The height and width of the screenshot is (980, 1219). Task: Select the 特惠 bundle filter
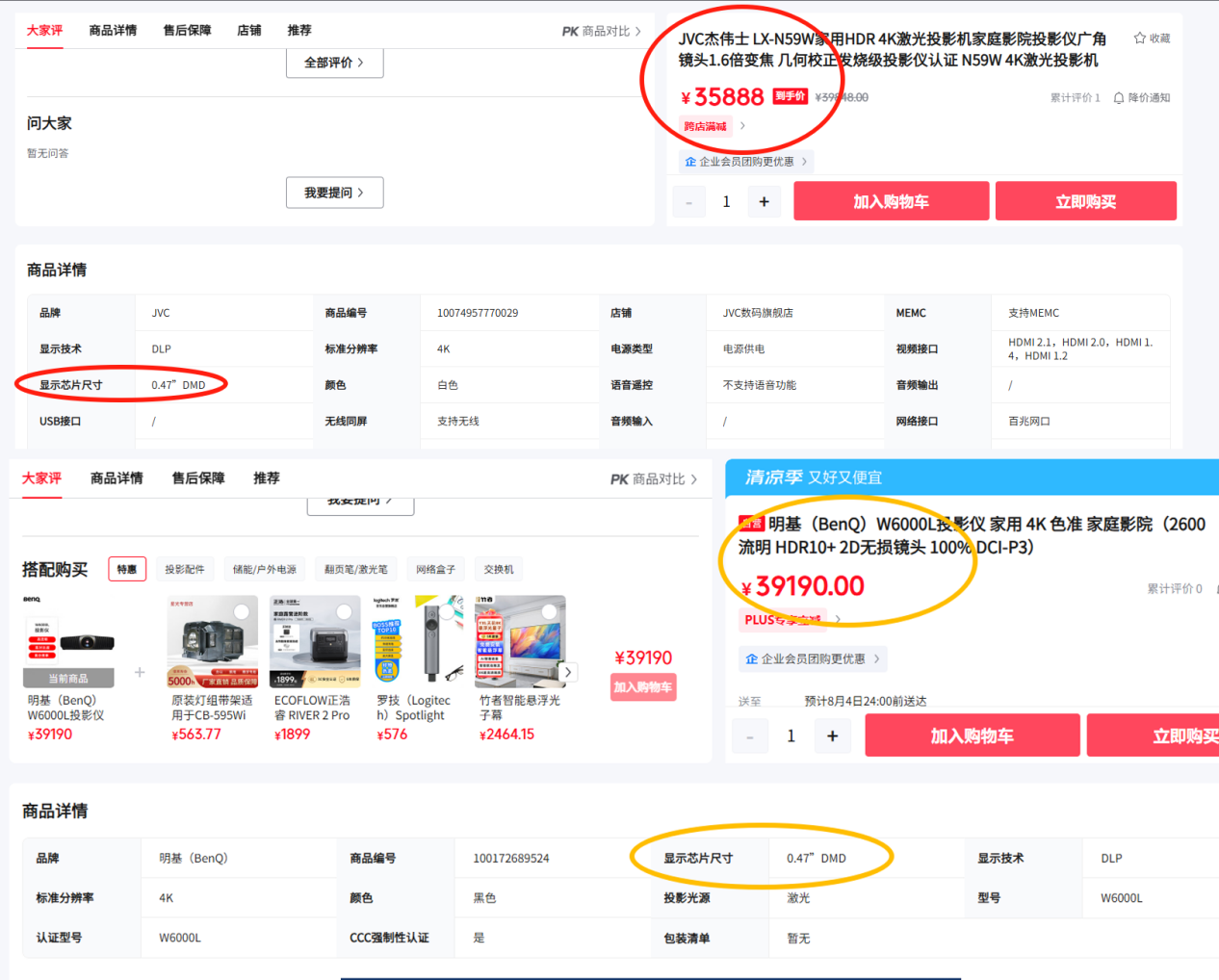pyautogui.click(x=127, y=569)
